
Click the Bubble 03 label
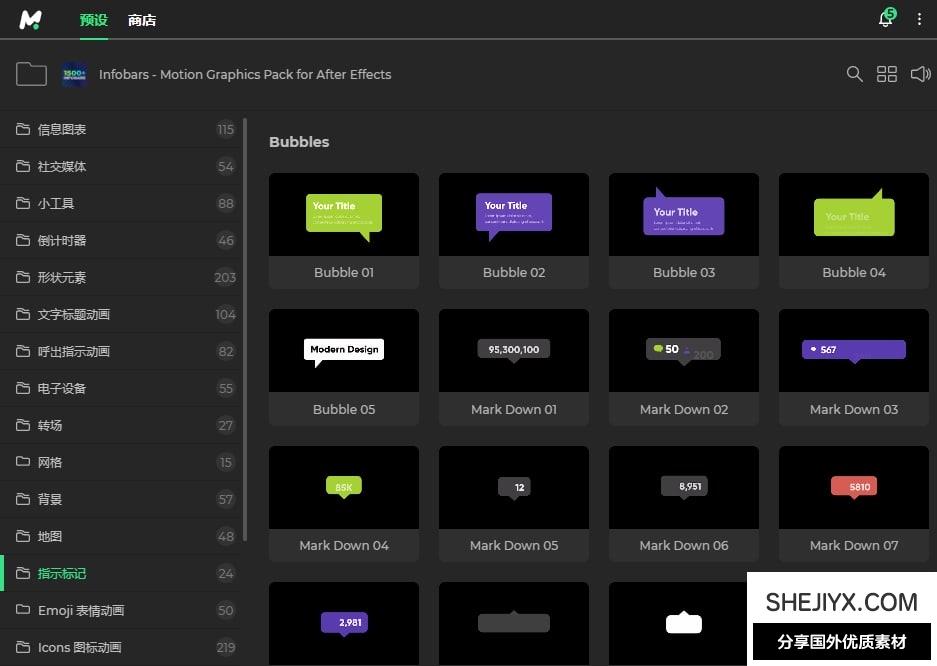pos(684,272)
